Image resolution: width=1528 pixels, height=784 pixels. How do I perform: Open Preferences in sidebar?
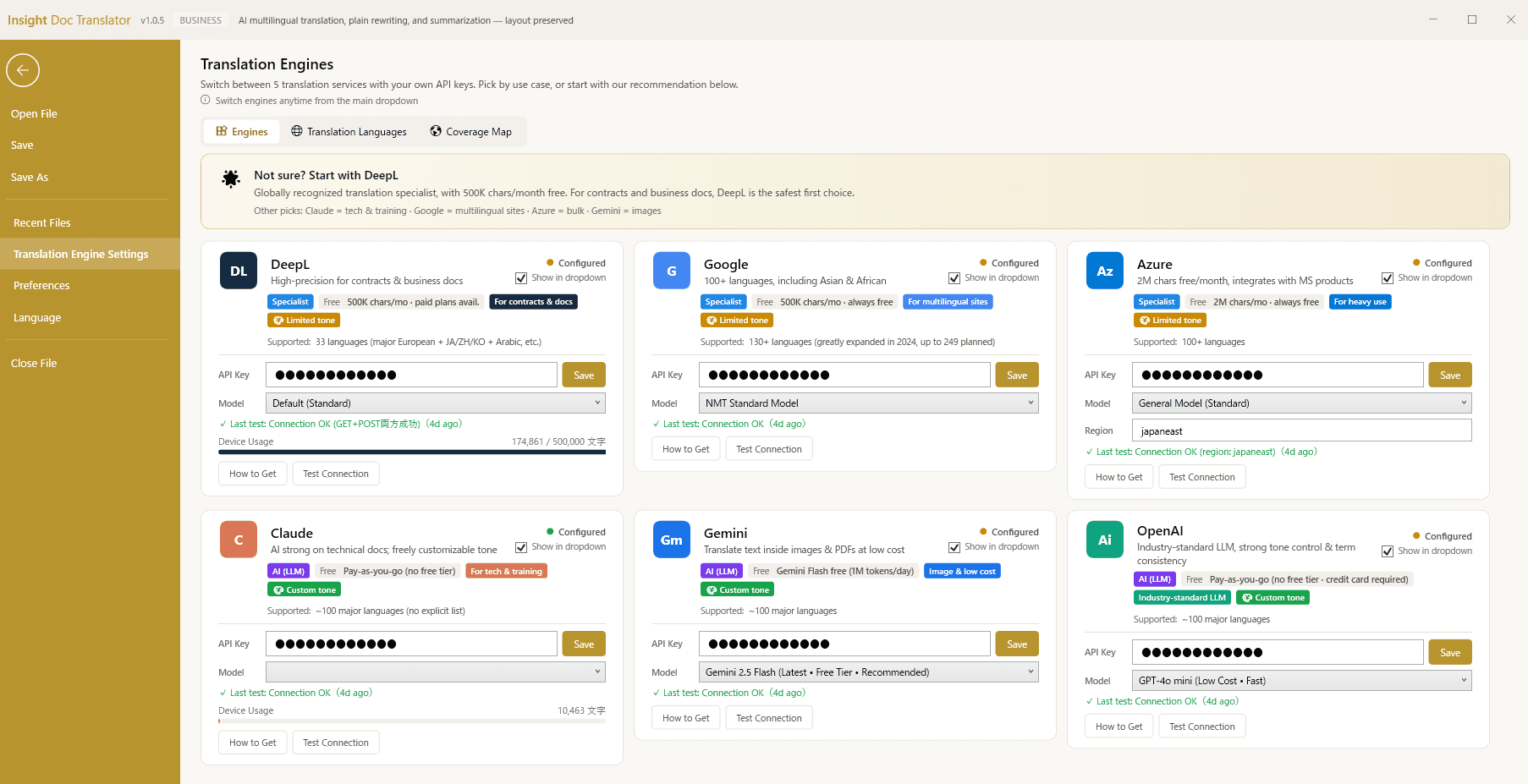pyautogui.click(x=90, y=285)
